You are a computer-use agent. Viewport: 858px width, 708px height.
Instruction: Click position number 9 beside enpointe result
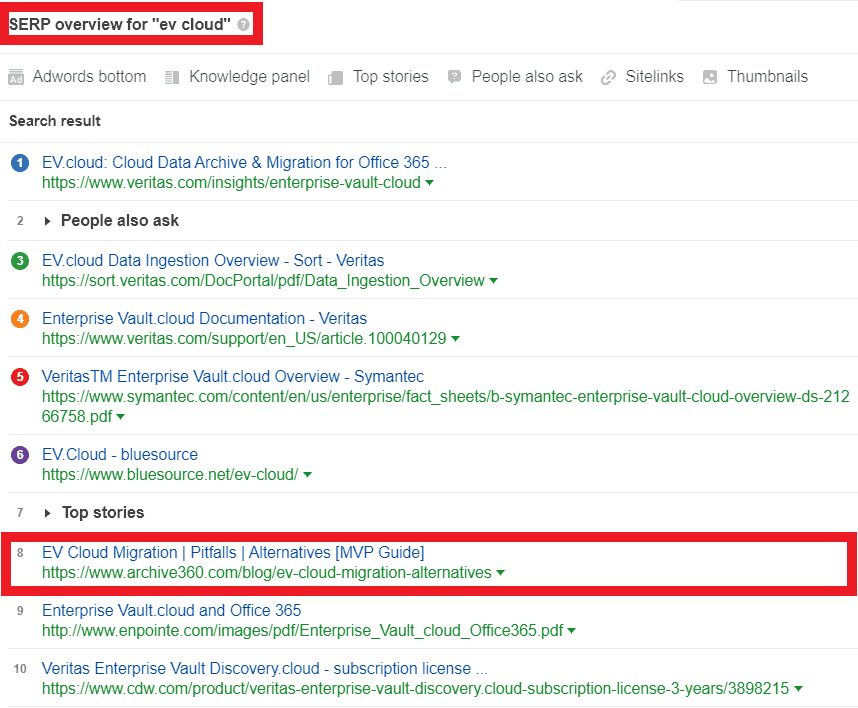20,611
